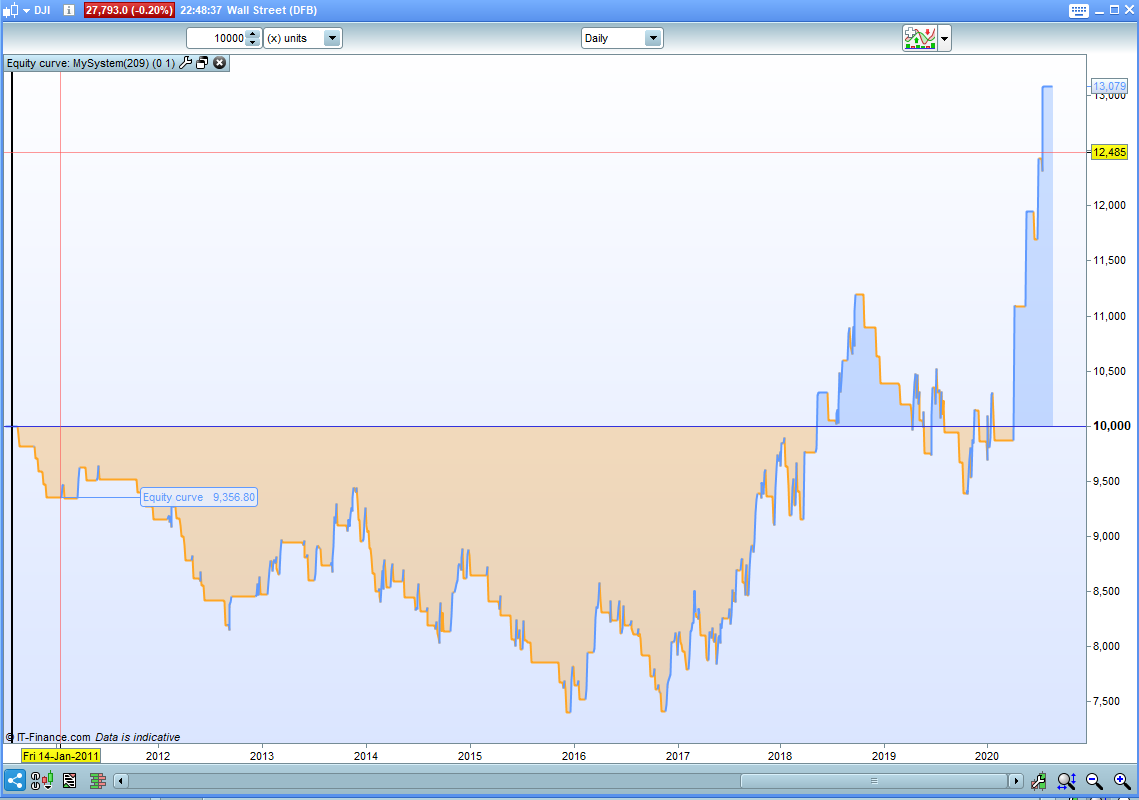The width and height of the screenshot is (1139, 800).
Task: Click the auto-fit zoom magnifier with arrows
Action: pyautogui.click(x=1066, y=781)
